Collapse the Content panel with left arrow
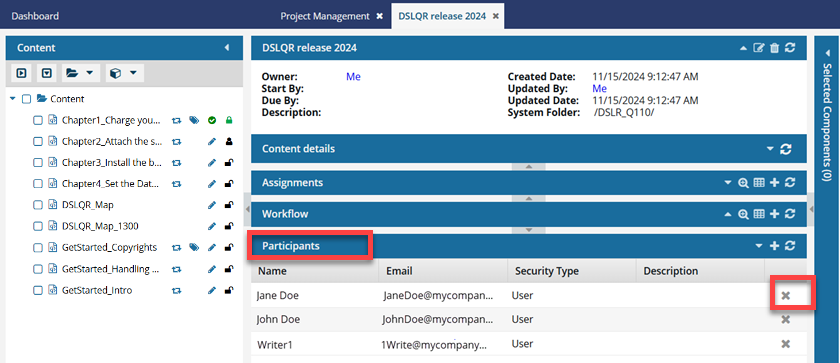Viewport: 840px width, 363px height. pyautogui.click(x=227, y=48)
